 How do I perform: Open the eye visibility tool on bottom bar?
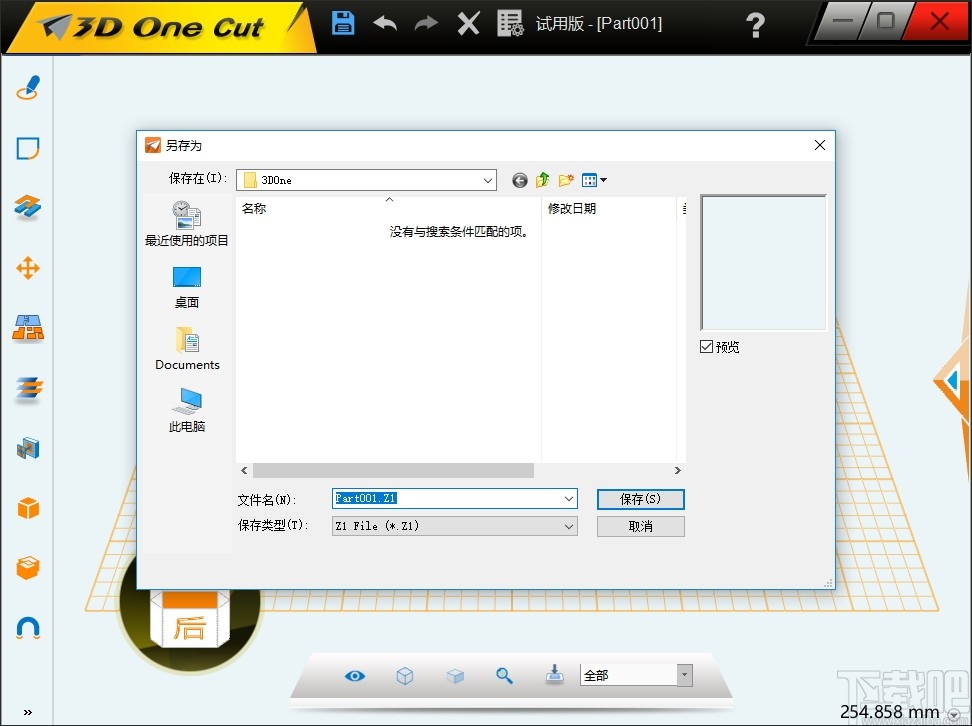355,676
